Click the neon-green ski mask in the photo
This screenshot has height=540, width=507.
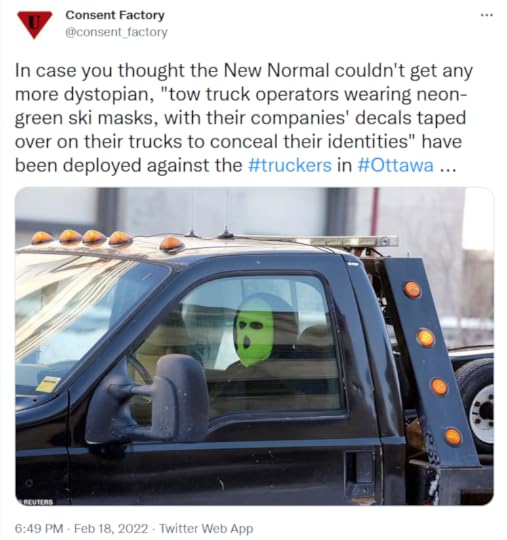(254, 331)
